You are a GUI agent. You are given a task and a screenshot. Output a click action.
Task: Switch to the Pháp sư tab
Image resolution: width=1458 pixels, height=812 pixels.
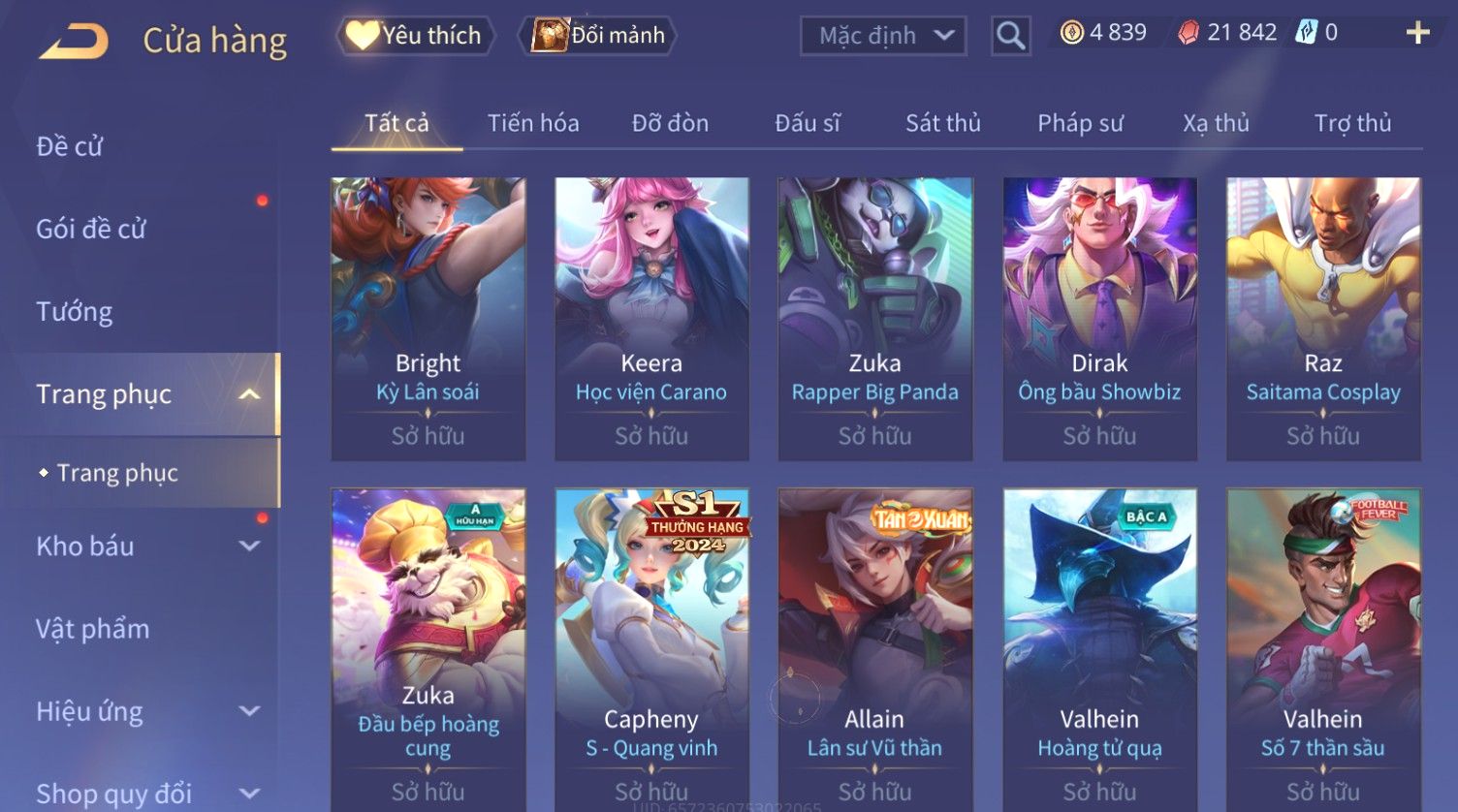click(x=1080, y=123)
